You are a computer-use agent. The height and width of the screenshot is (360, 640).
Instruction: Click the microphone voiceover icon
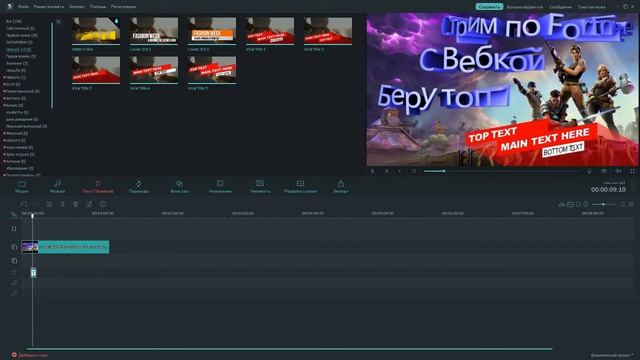589,171
